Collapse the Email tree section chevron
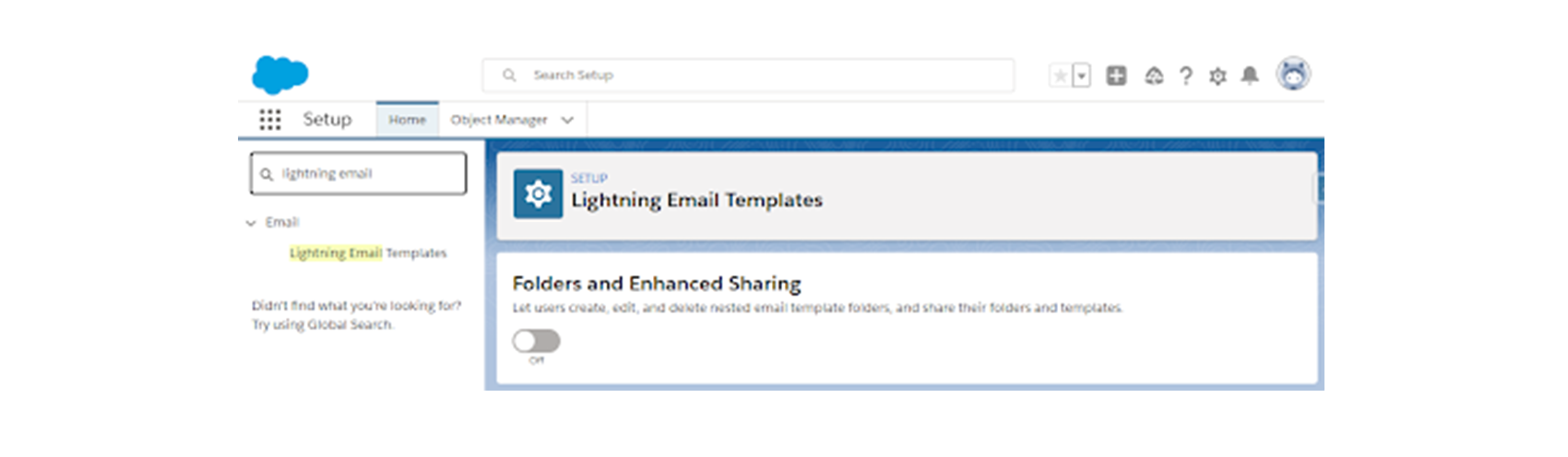Viewport: 1568px width, 457px height. point(251,223)
